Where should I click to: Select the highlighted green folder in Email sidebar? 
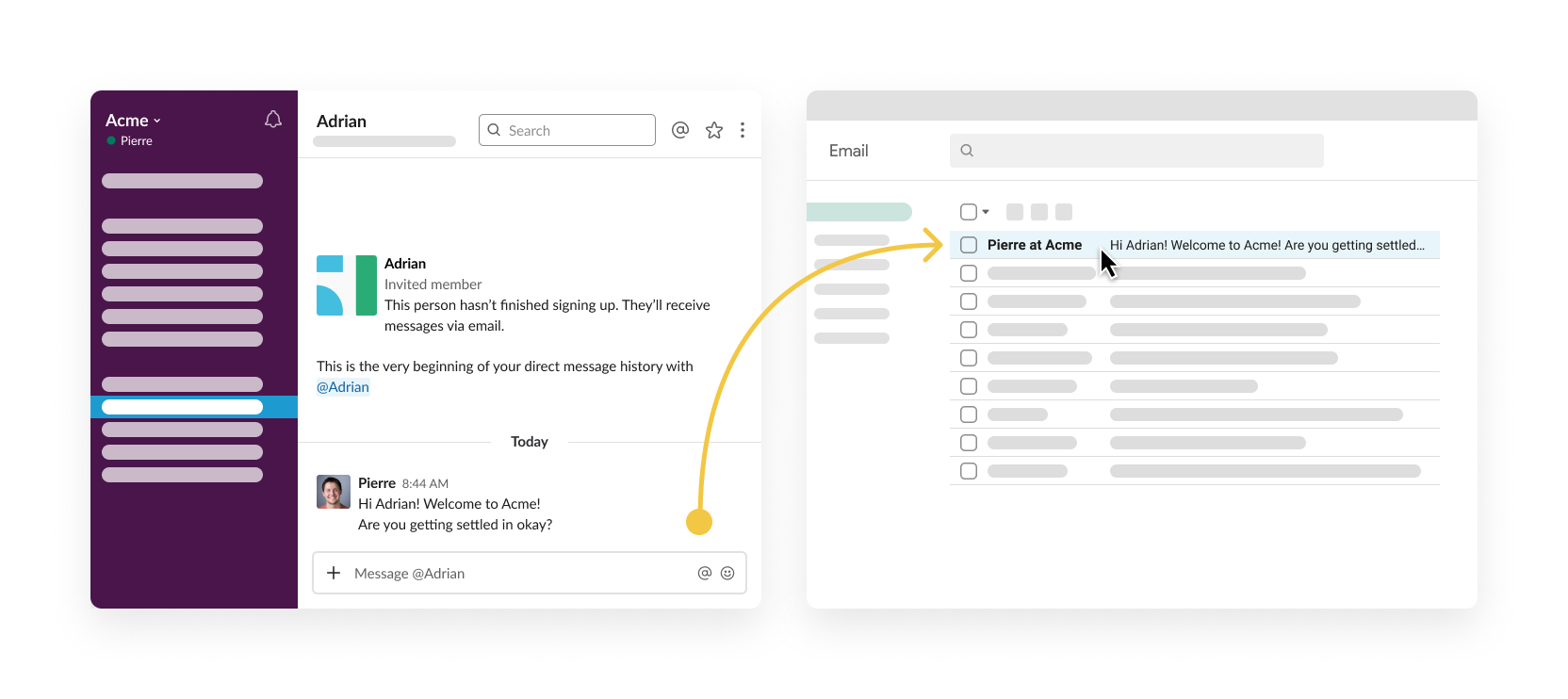pos(859,212)
